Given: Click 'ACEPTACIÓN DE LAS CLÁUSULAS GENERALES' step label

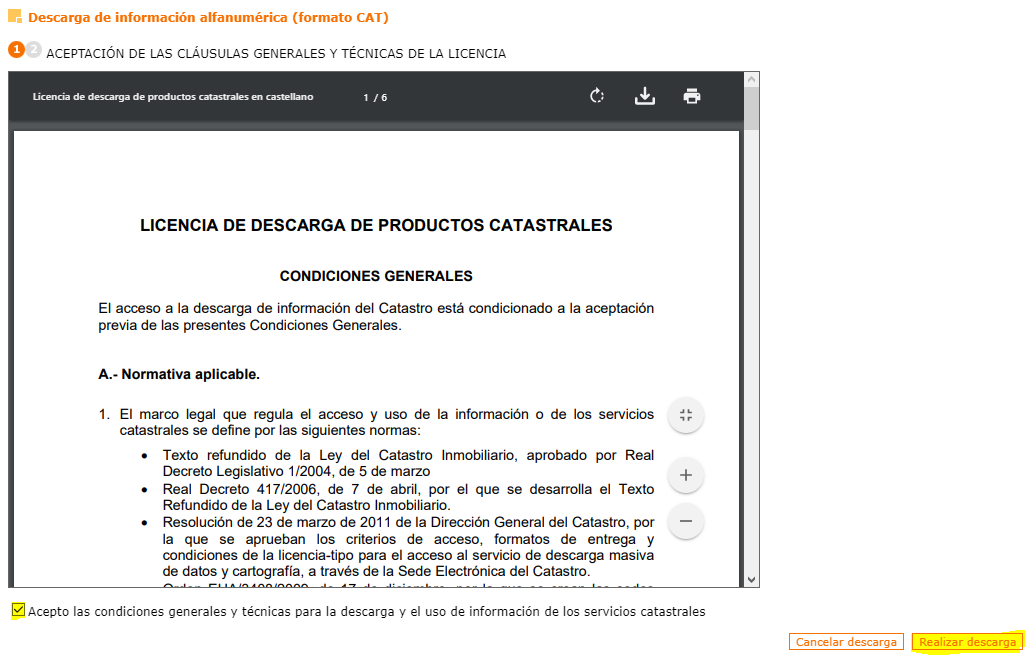Looking at the screenshot, I should 276,54.
